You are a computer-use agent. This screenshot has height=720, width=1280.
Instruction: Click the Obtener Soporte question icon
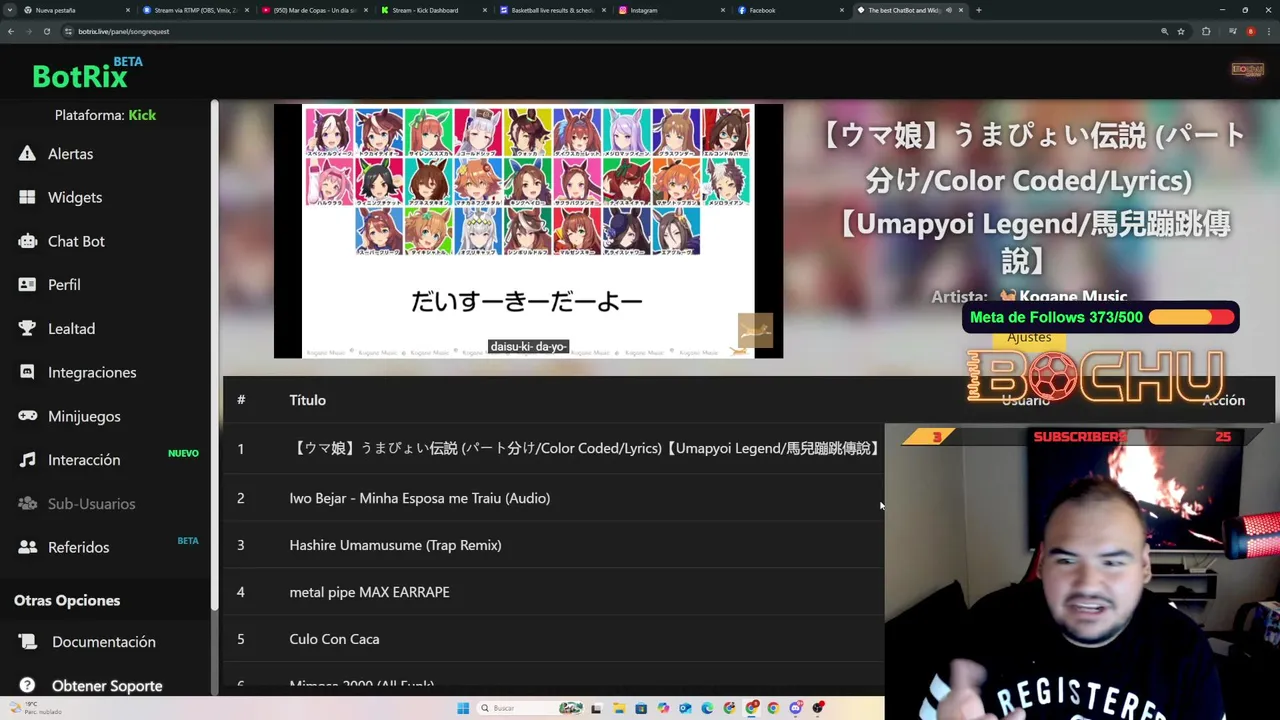coord(27,686)
